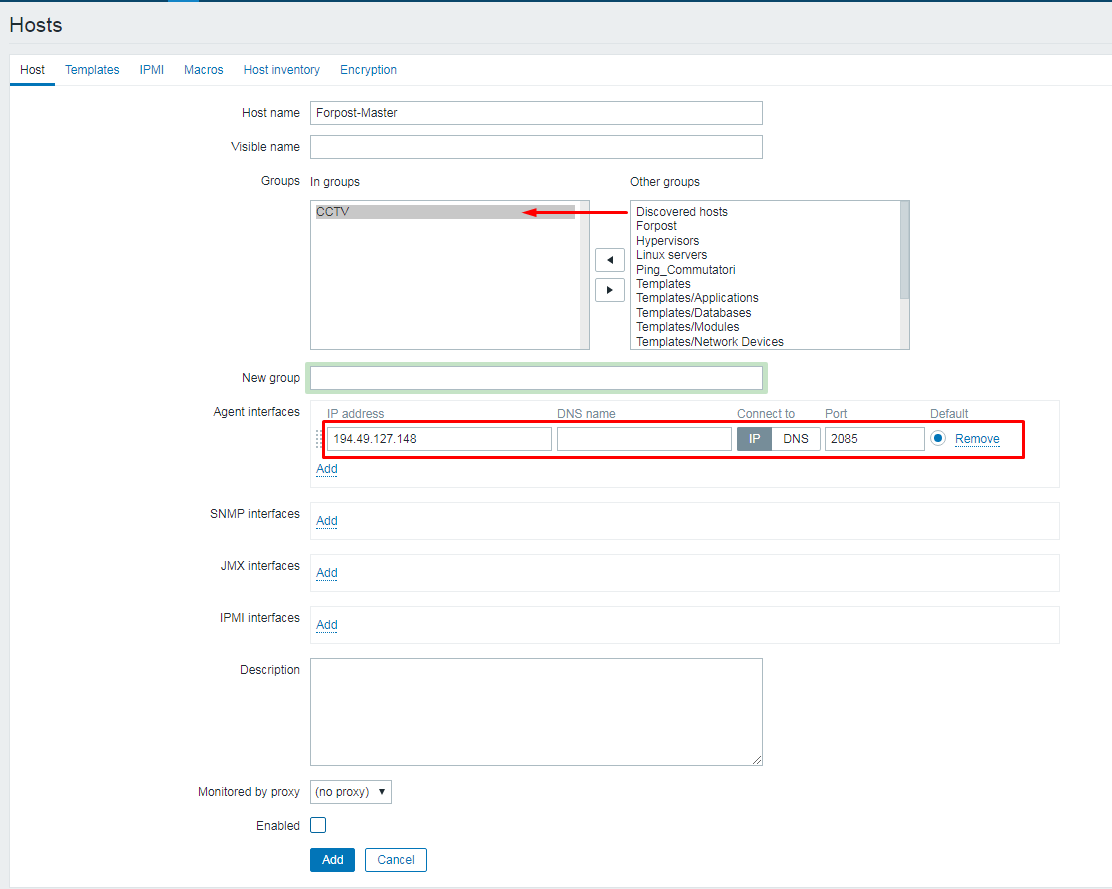Go to the Host inventory tab

point(282,70)
